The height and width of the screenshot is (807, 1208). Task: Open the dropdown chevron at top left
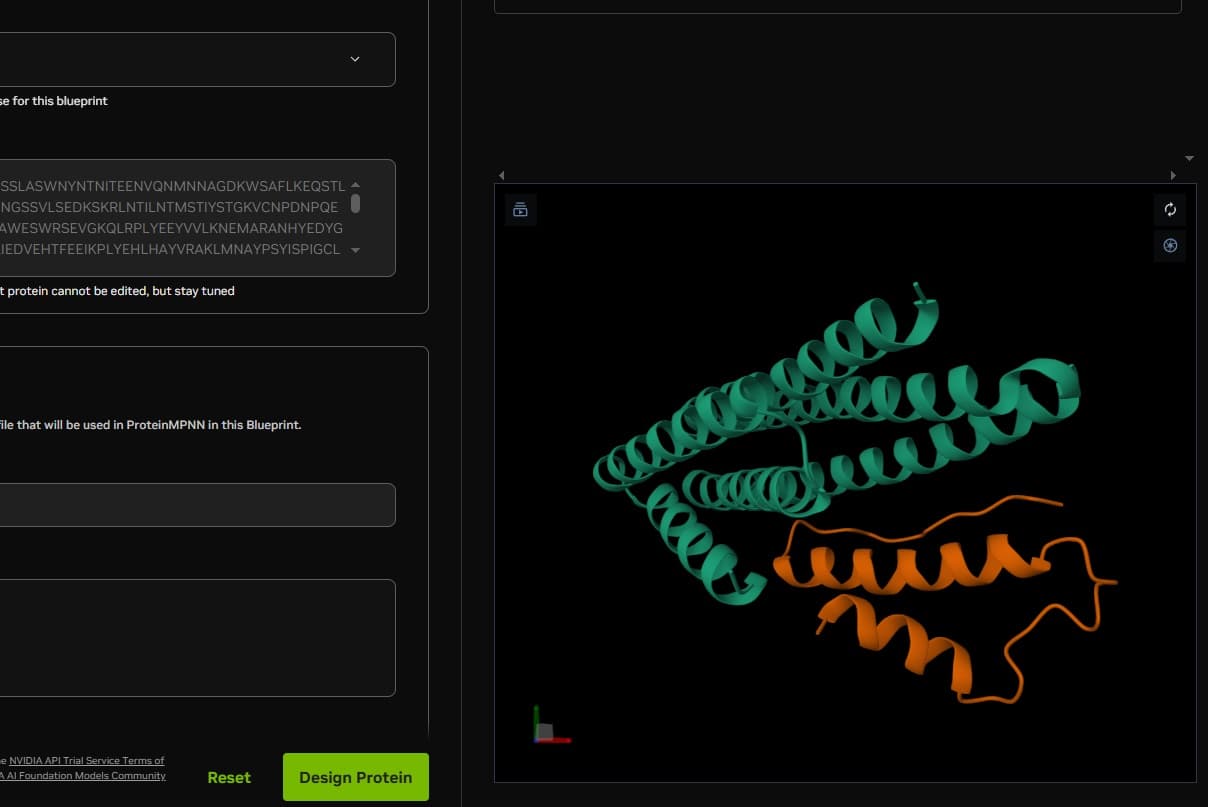tap(354, 59)
